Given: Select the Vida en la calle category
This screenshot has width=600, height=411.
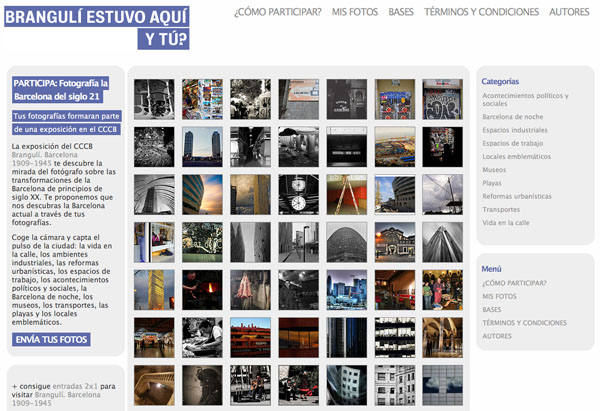Looking at the screenshot, I should (507, 223).
